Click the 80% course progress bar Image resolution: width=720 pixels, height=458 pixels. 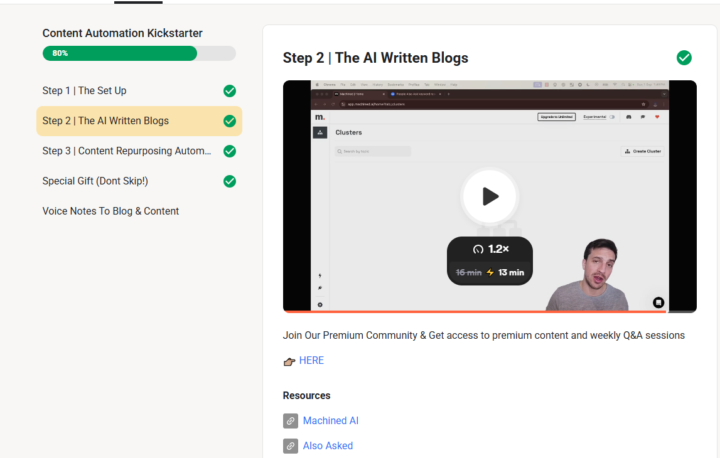click(139, 53)
